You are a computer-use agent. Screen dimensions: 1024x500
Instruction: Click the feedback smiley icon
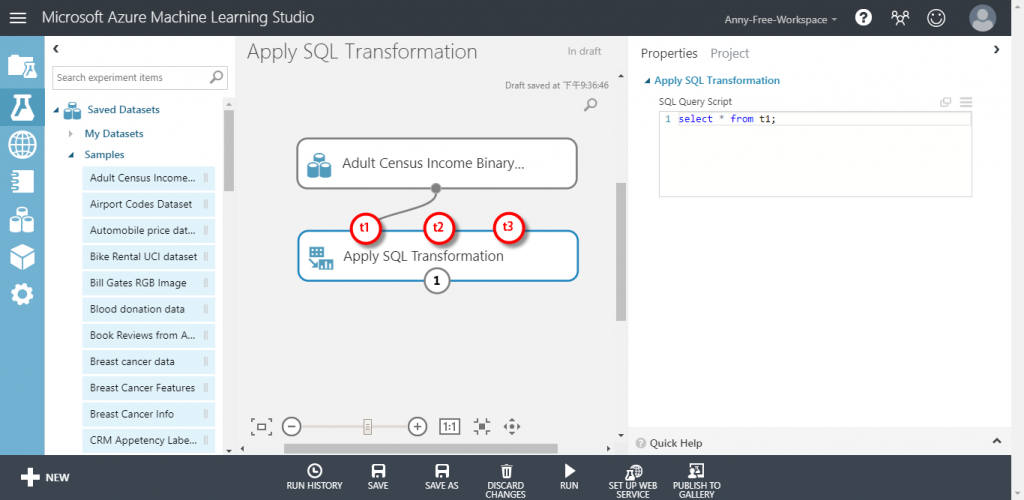936,18
